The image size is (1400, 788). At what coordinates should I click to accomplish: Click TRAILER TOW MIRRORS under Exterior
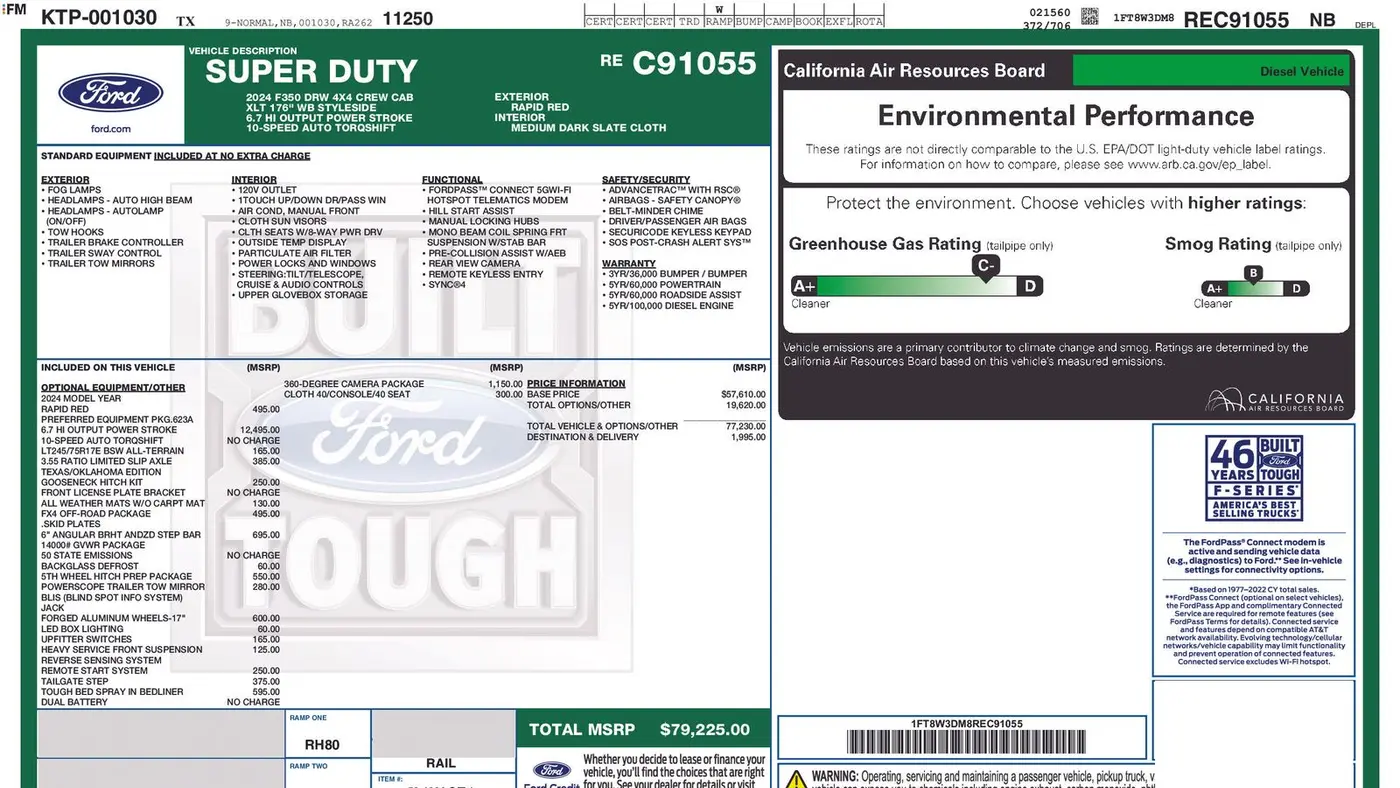pos(101,263)
